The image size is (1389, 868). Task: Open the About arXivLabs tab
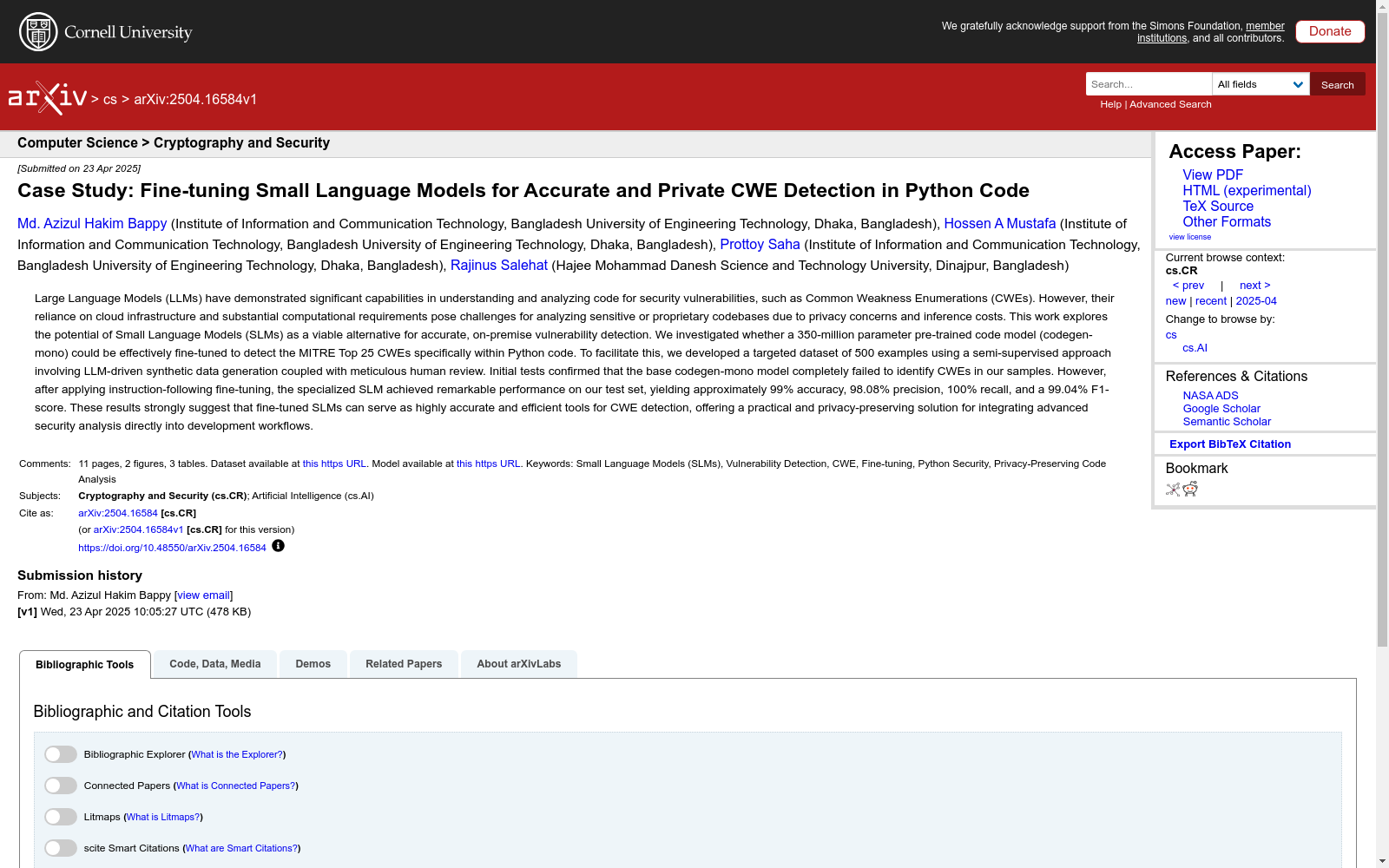(519, 664)
